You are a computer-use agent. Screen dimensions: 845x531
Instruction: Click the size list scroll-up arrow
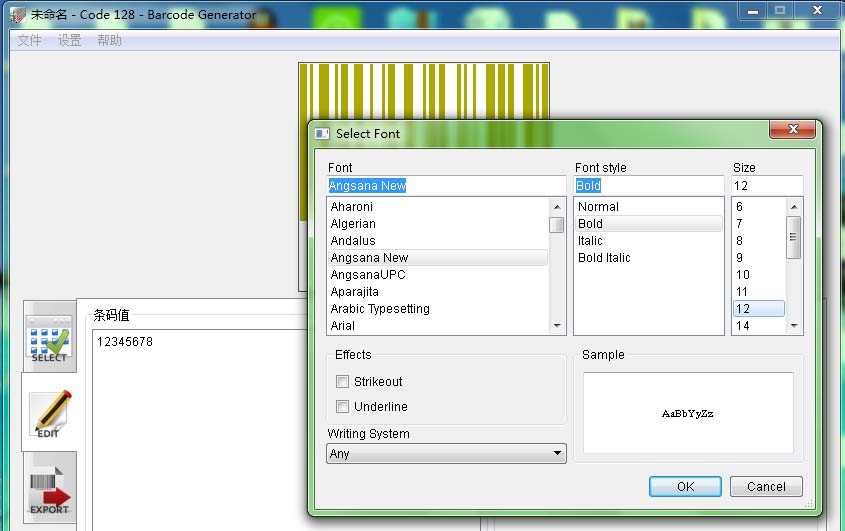(793, 206)
